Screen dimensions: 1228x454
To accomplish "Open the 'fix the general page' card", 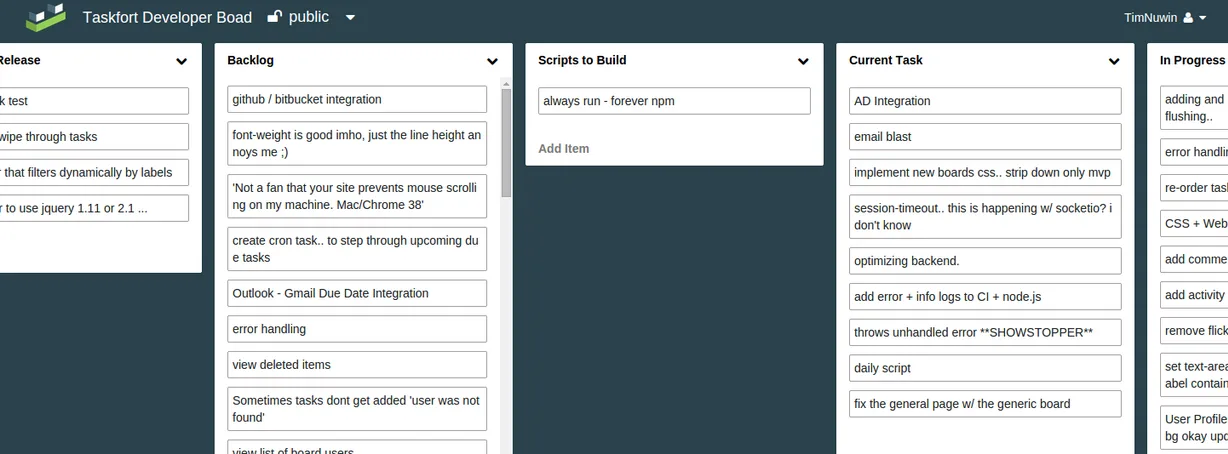I will 985,404.
